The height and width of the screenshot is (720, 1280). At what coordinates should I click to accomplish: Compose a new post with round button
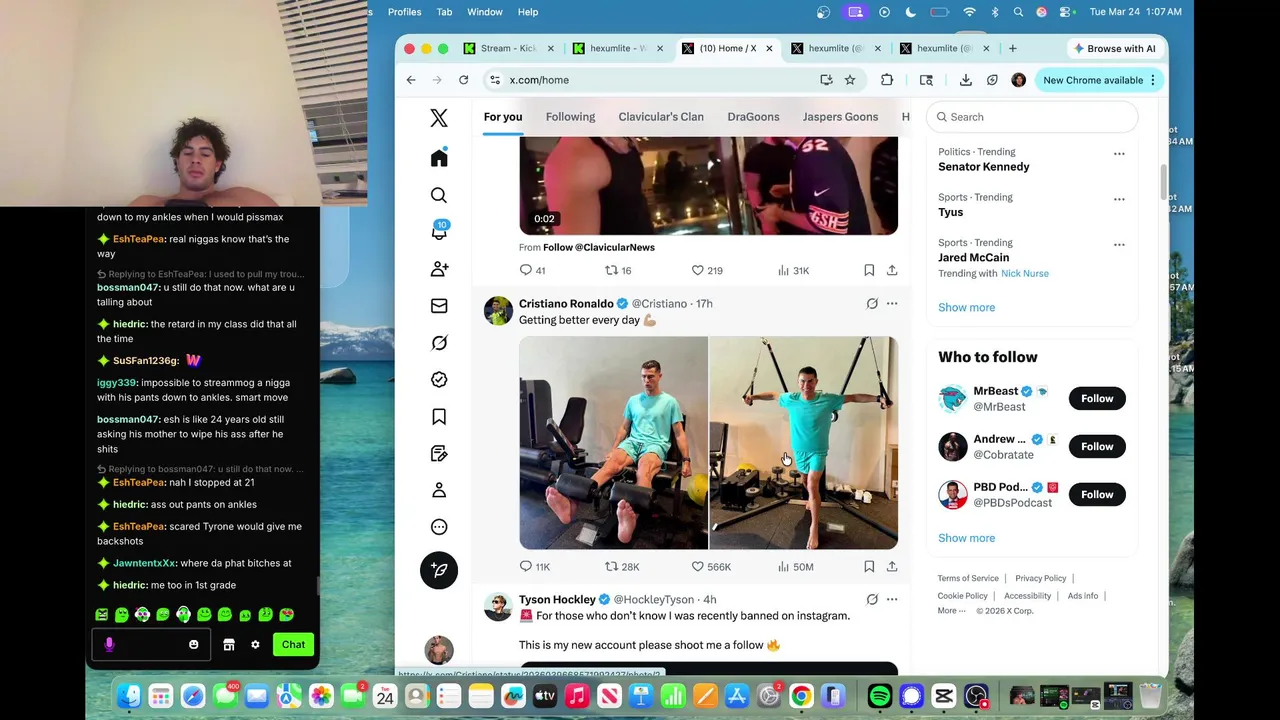439,570
